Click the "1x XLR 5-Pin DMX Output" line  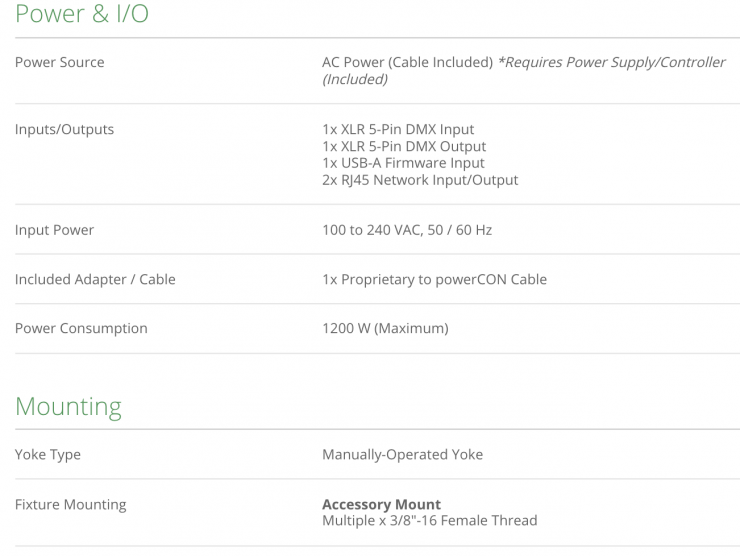(404, 146)
